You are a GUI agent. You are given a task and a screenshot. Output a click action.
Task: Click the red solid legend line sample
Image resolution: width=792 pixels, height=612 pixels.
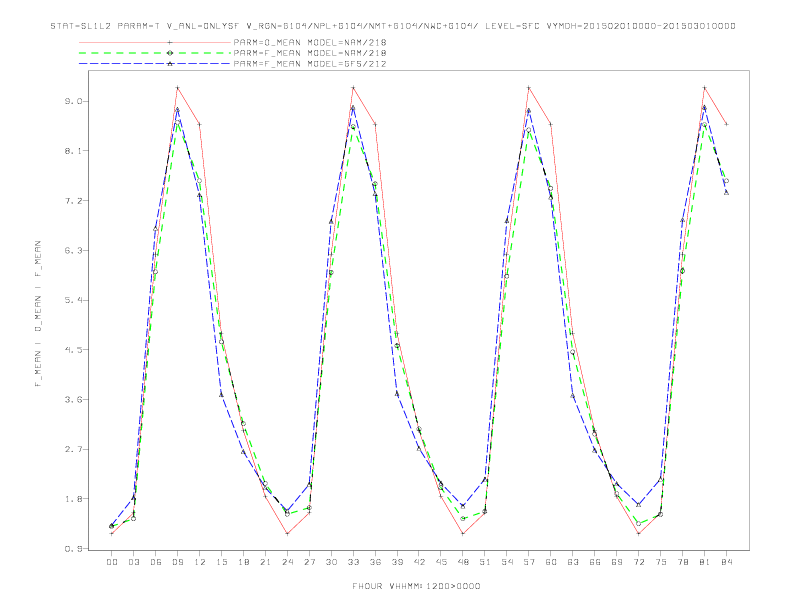(x=155, y=42)
